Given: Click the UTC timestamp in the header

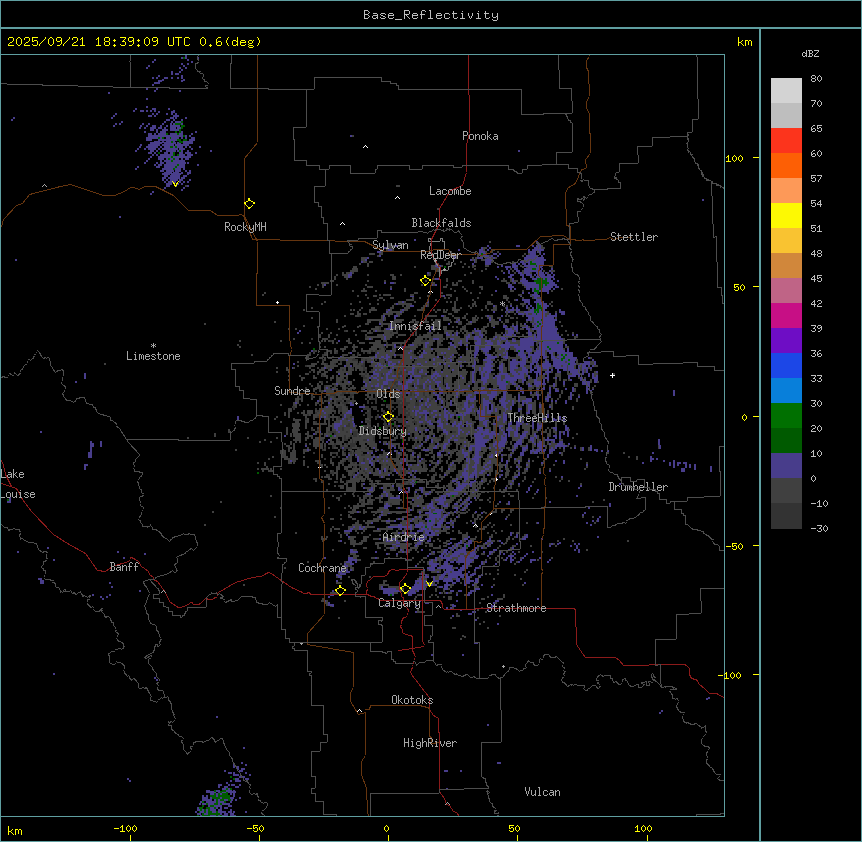Looking at the screenshot, I should pyautogui.click(x=133, y=42).
